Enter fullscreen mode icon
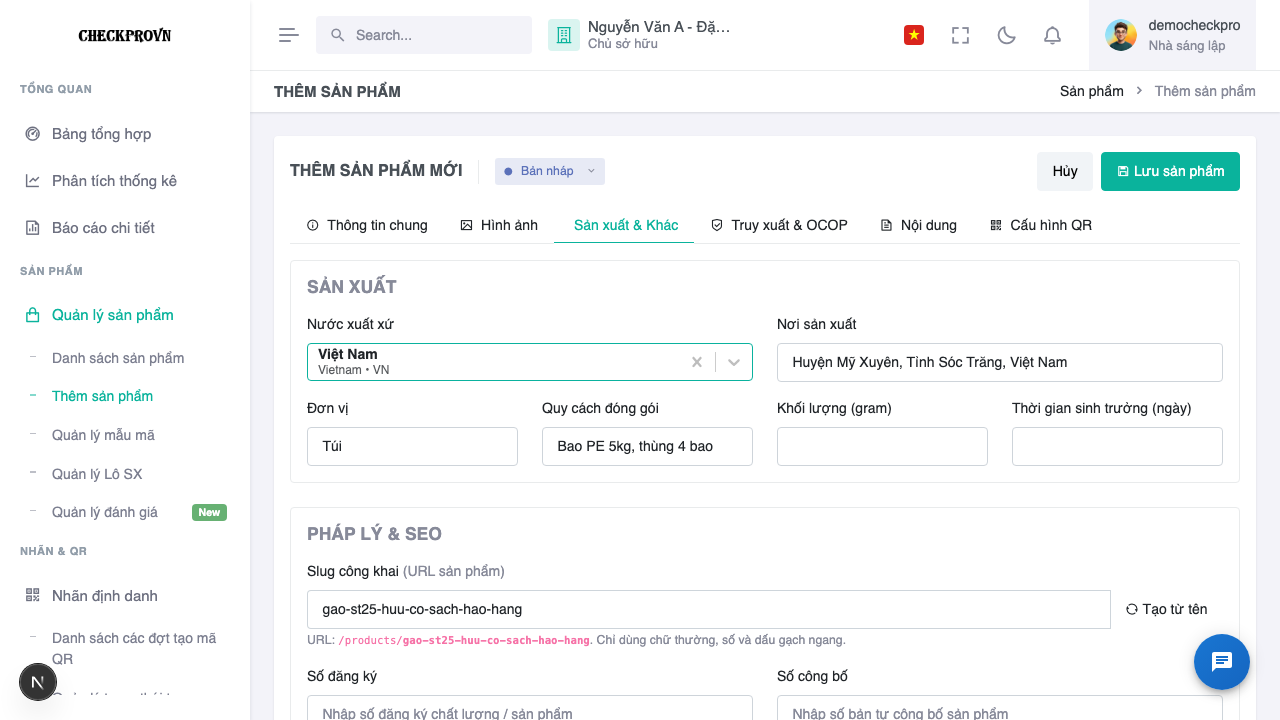The height and width of the screenshot is (720, 1280). pos(961,35)
